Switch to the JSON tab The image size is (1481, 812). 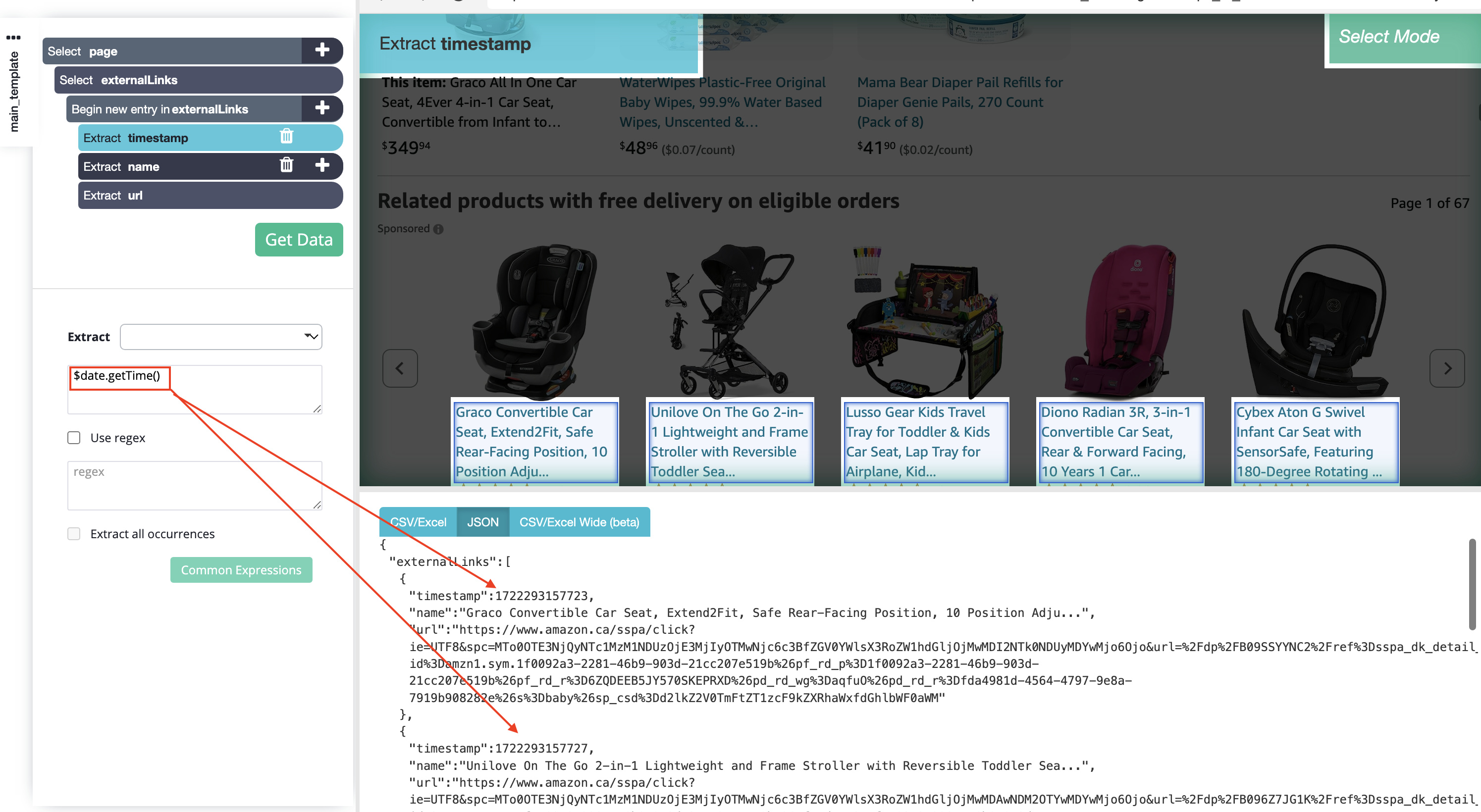tap(482, 522)
